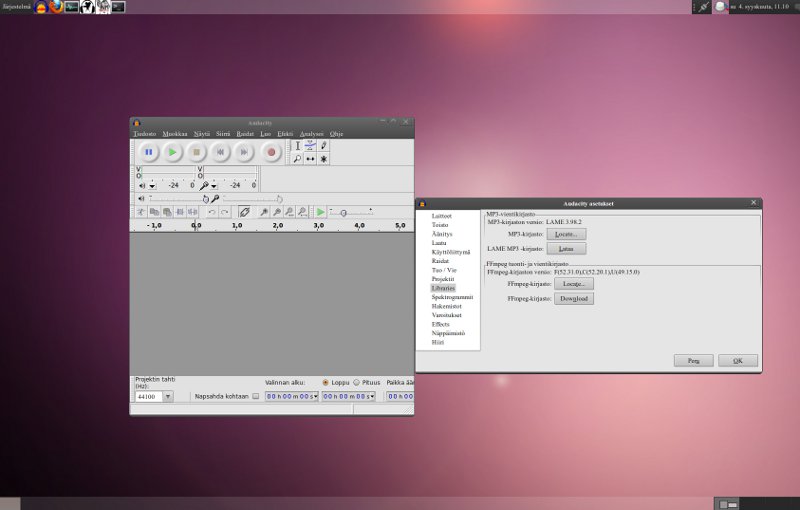Open the output meter dropdown arrow

point(152,186)
